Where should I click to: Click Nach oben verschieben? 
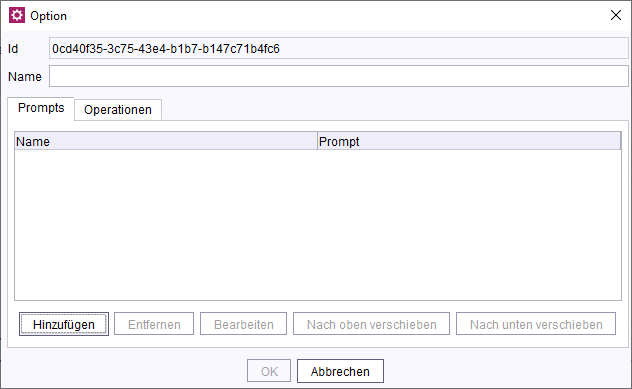point(371,324)
